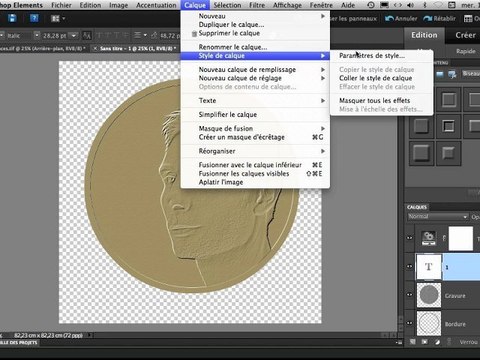Hide the Bordure layer via eye icon
This screenshot has width=480, height=360.
pyautogui.click(x=410, y=323)
